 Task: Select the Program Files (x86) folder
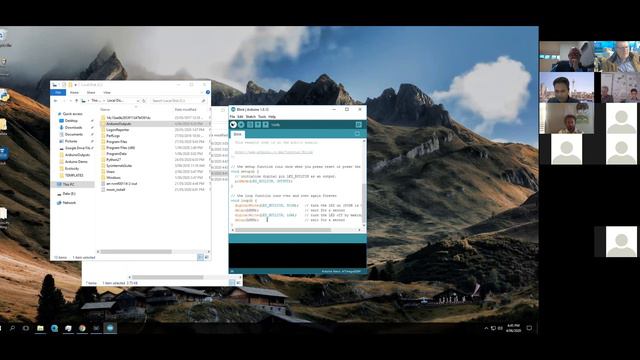[x=155, y=148]
